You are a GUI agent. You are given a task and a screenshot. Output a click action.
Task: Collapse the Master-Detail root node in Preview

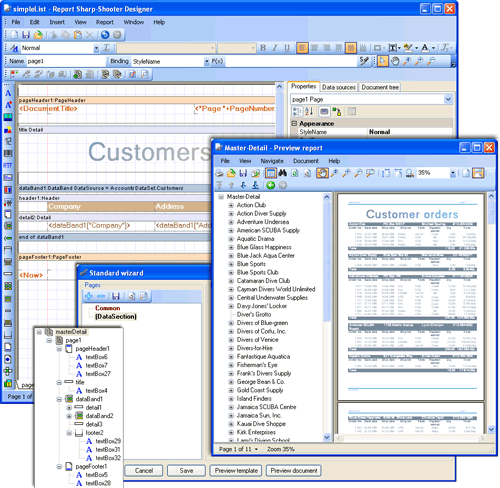tap(221, 197)
